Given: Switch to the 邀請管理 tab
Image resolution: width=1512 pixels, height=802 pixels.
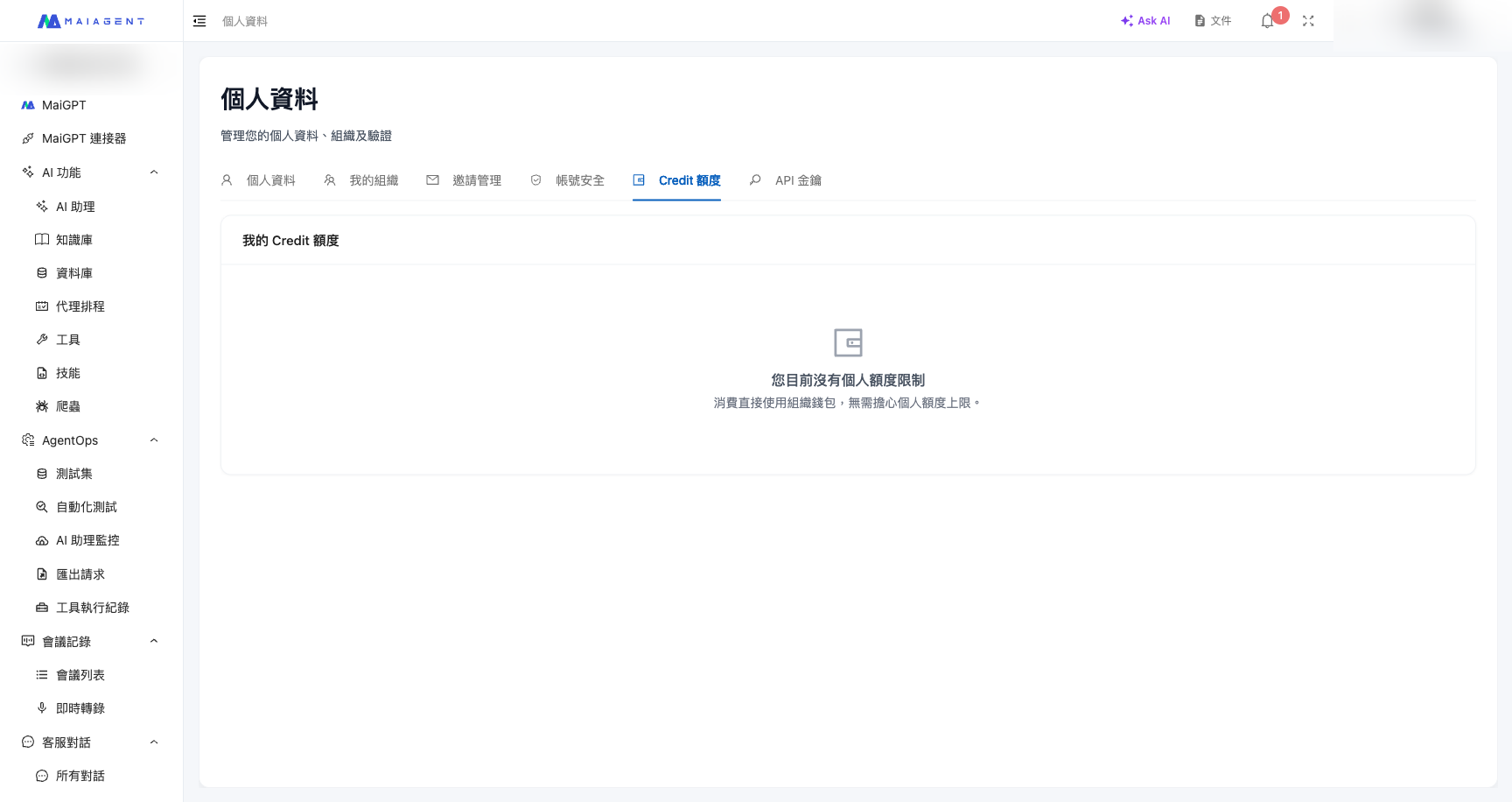Looking at the screenshot, I should [x=464, y=180].
